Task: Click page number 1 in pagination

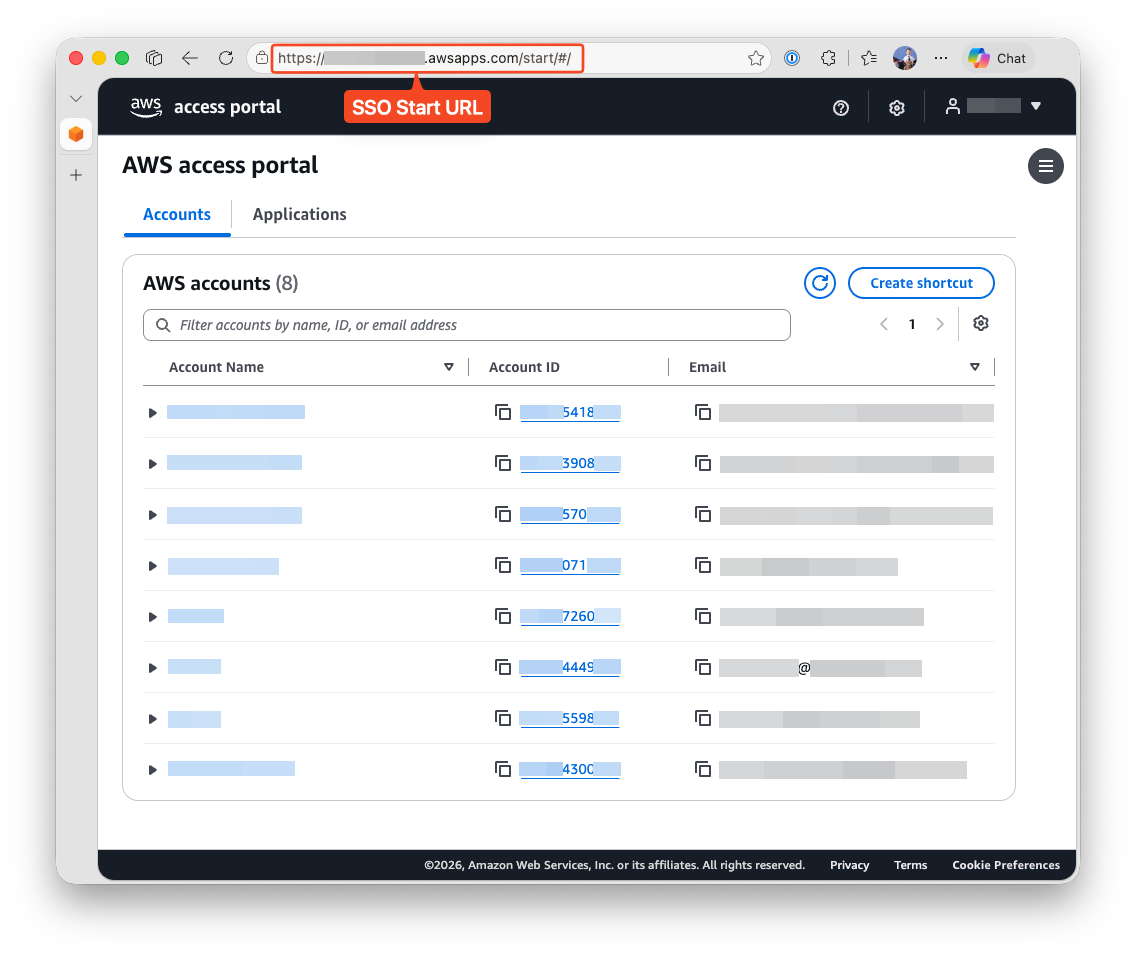Action: [x=911, y=324]
